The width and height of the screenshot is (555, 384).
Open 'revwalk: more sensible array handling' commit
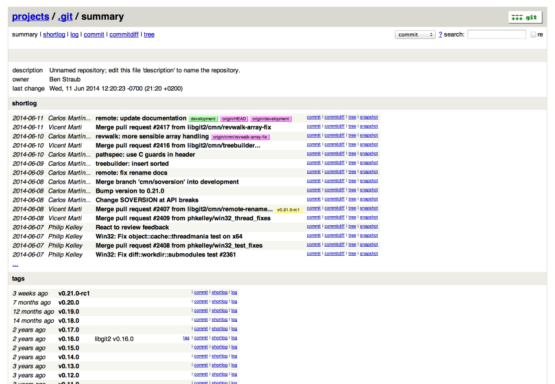[x=152, y=136]
